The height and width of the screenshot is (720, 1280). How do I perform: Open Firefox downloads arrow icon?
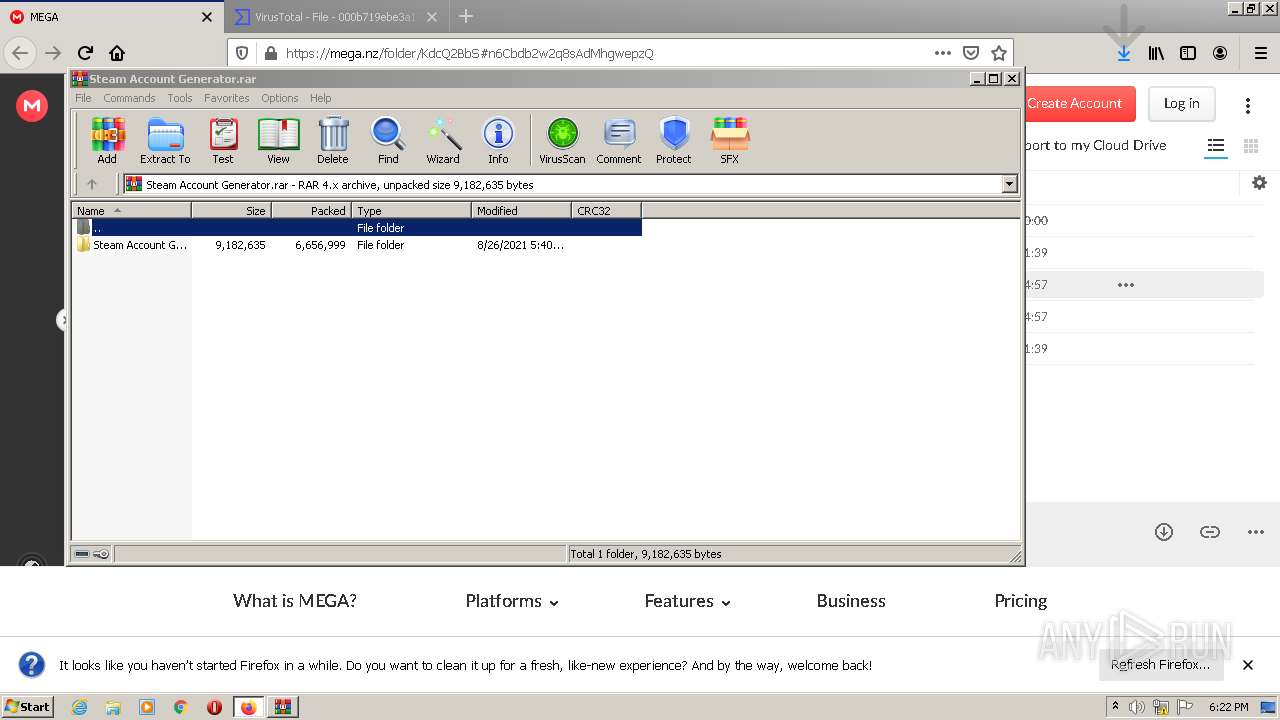(x=1124, y=53)
